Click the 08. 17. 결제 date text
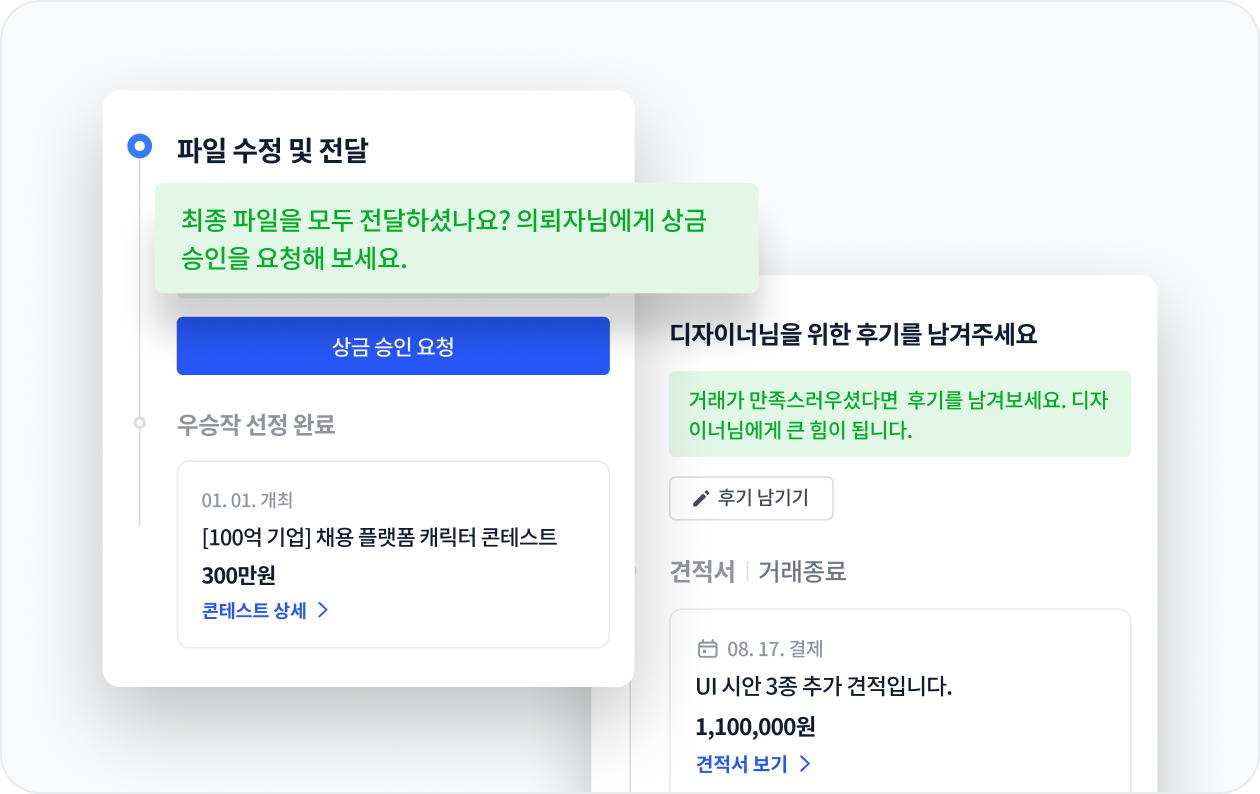The height and width of the screenshot is (794, 1260). 775,649
